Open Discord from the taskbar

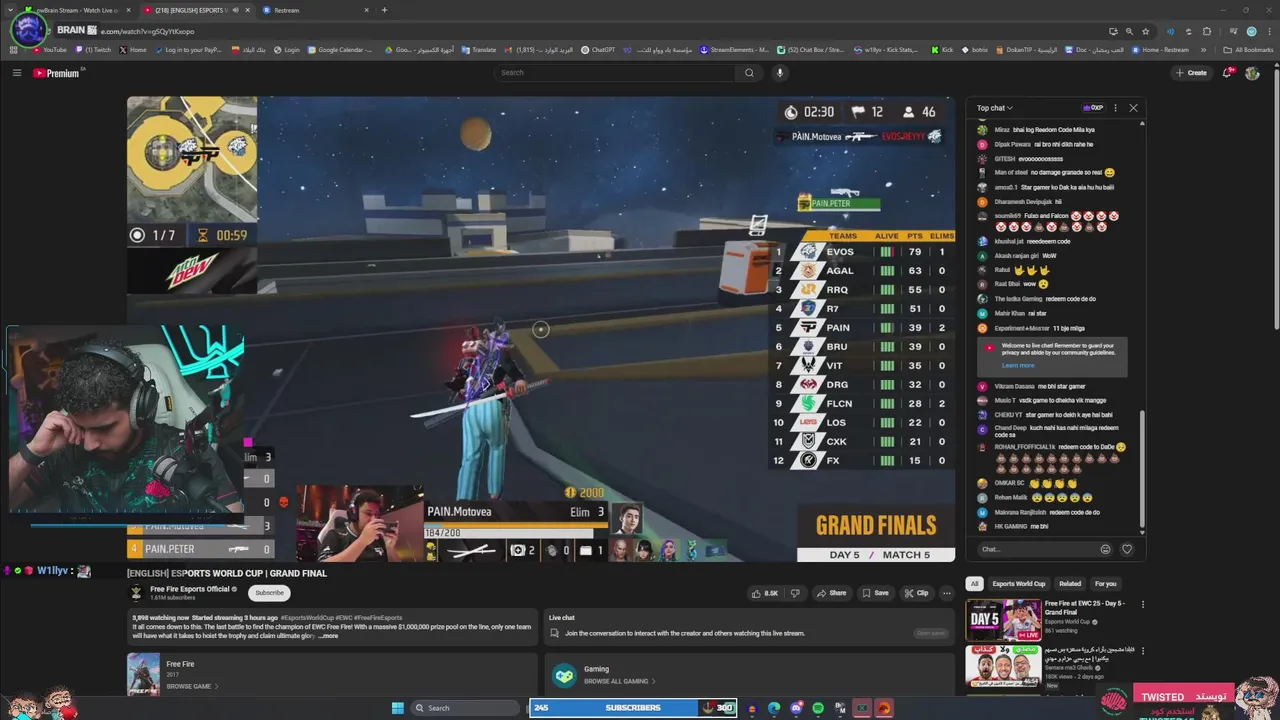tap(796, 708)
